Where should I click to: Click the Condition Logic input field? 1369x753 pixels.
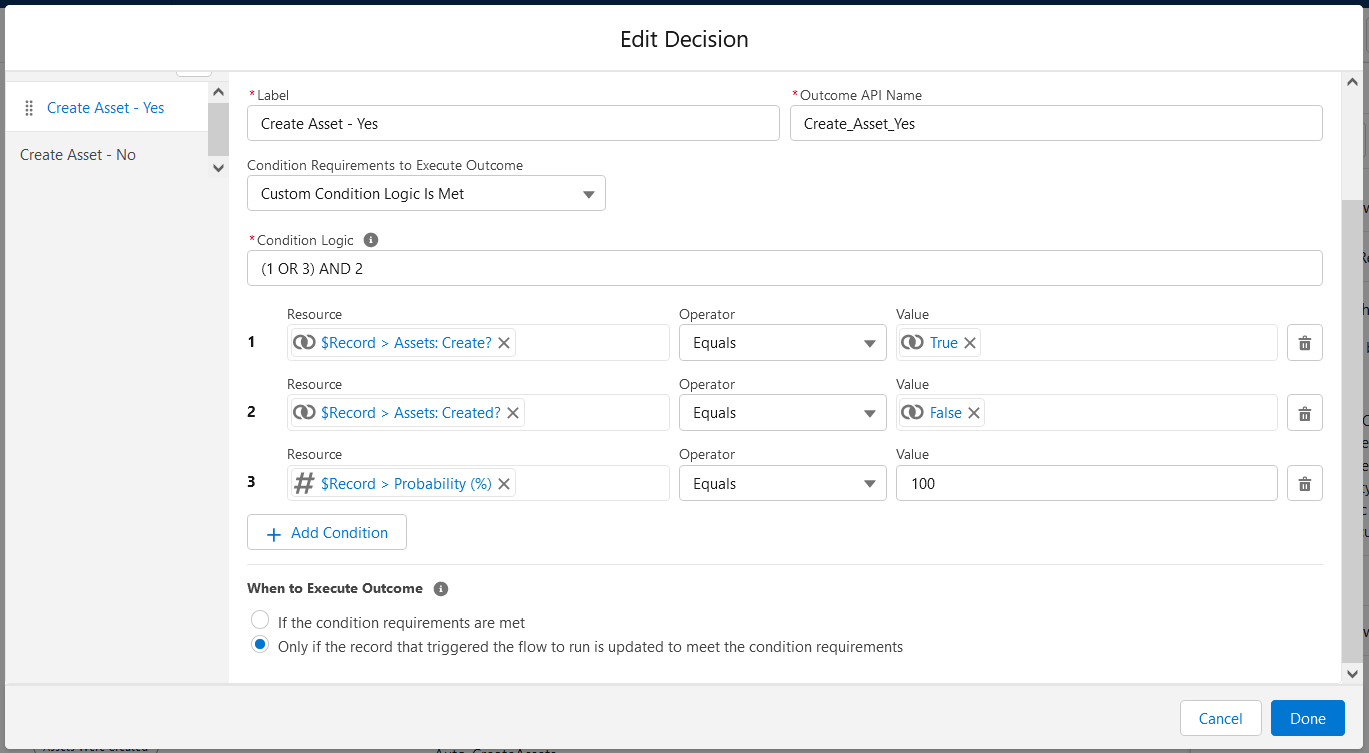click(784, 268)
